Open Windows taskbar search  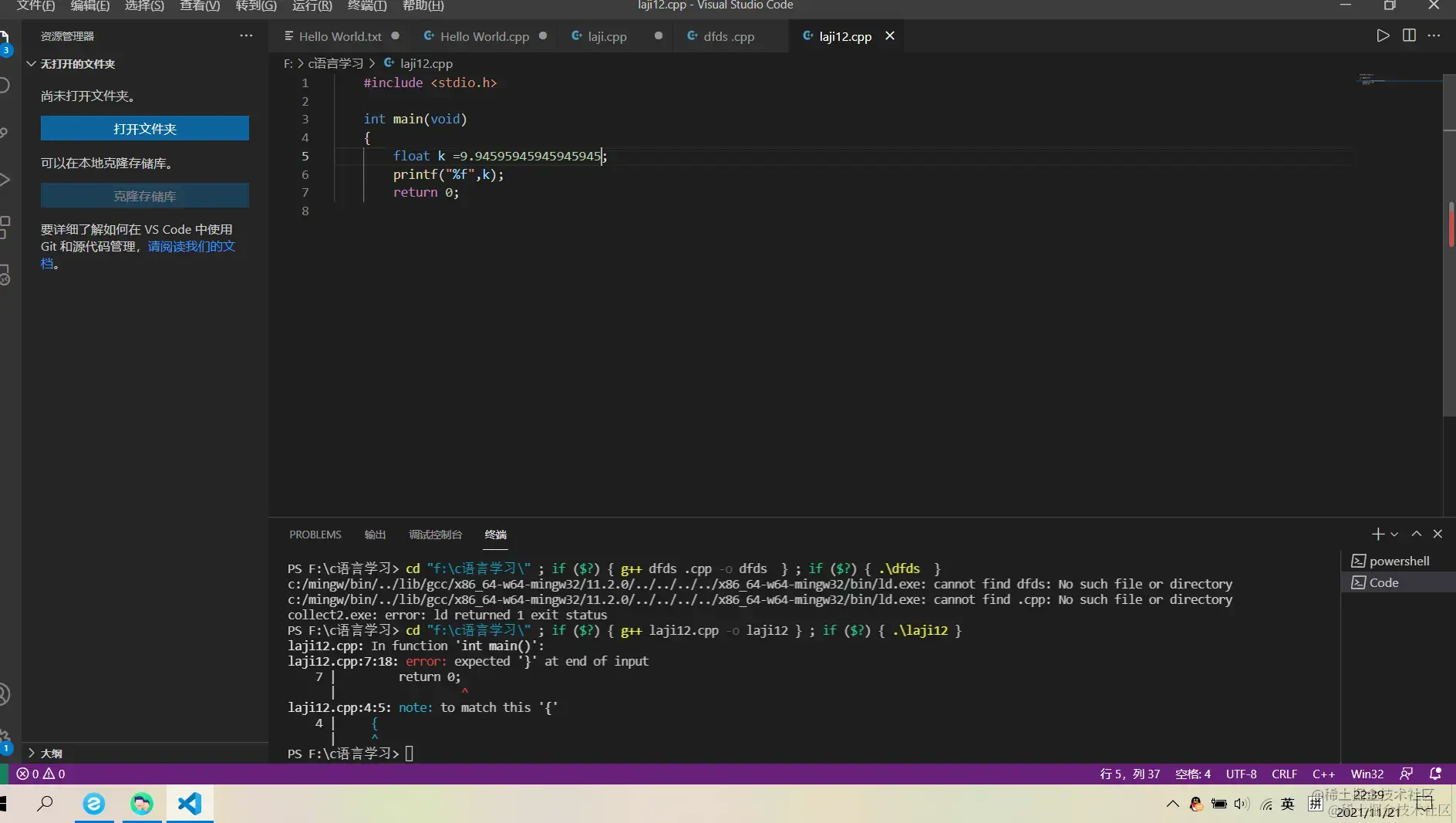[45, 804]
